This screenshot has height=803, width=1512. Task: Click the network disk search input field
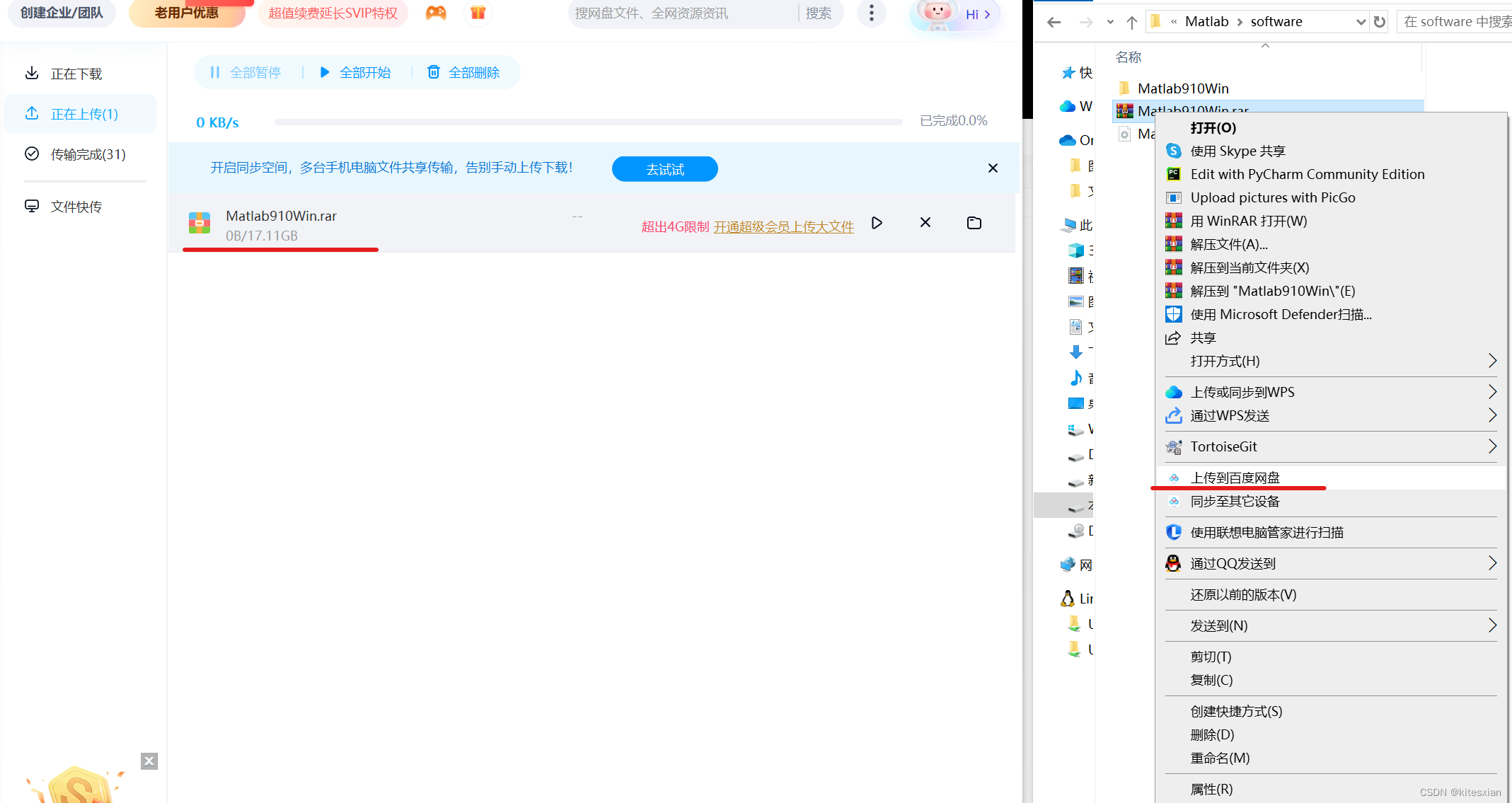[683, 13]
